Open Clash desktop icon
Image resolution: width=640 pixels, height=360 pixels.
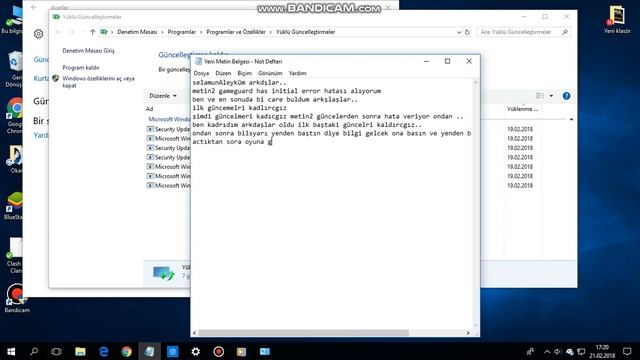pos(15,255)
